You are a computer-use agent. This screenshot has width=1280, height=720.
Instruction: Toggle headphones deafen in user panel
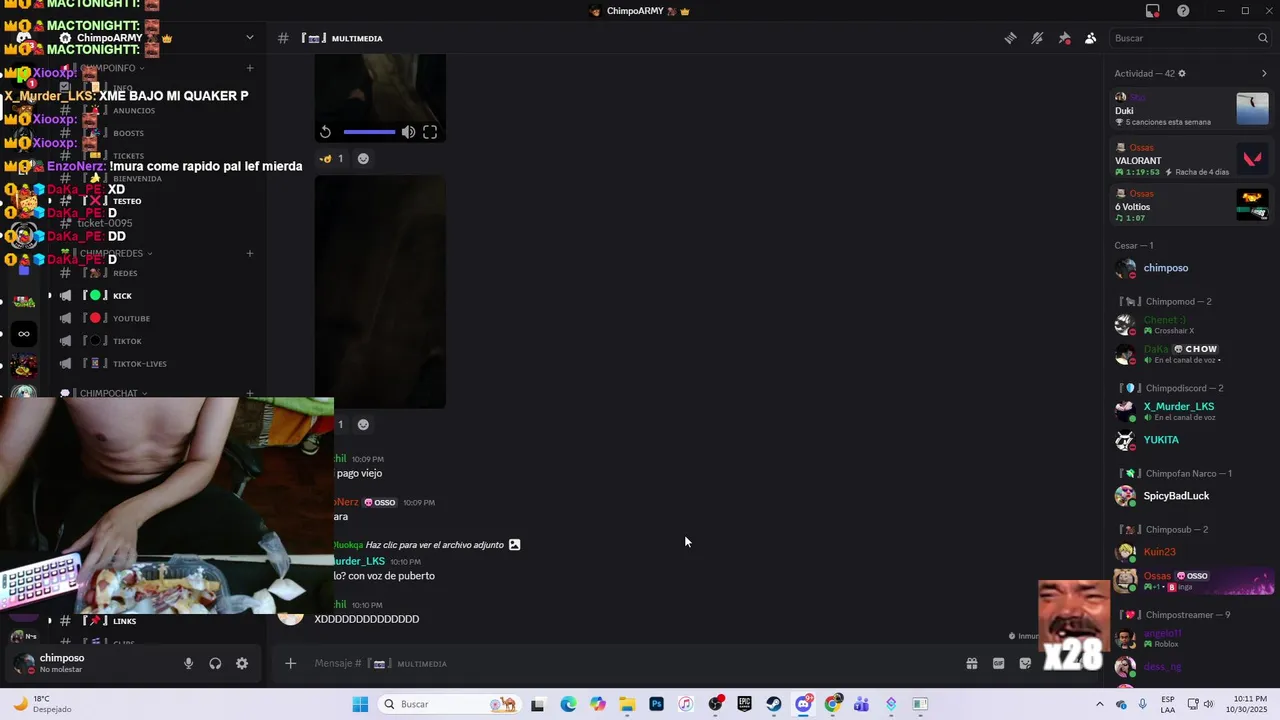(x=215, y=663)
